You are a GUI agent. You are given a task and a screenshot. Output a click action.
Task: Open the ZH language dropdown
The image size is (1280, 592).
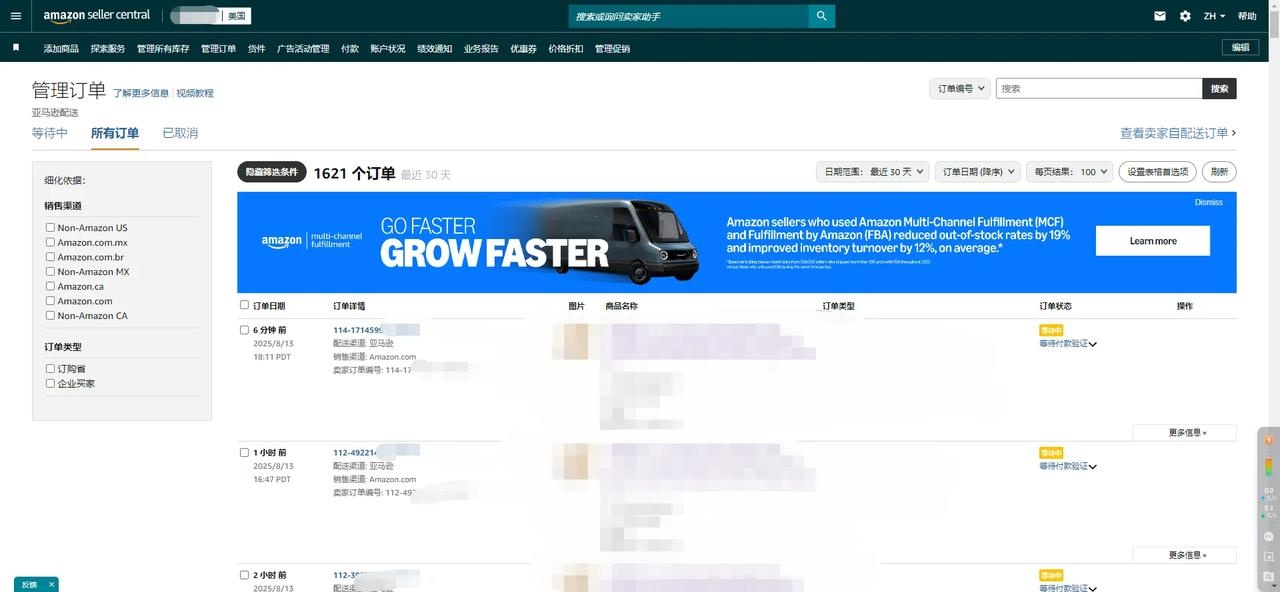[x=1214, y=16]
